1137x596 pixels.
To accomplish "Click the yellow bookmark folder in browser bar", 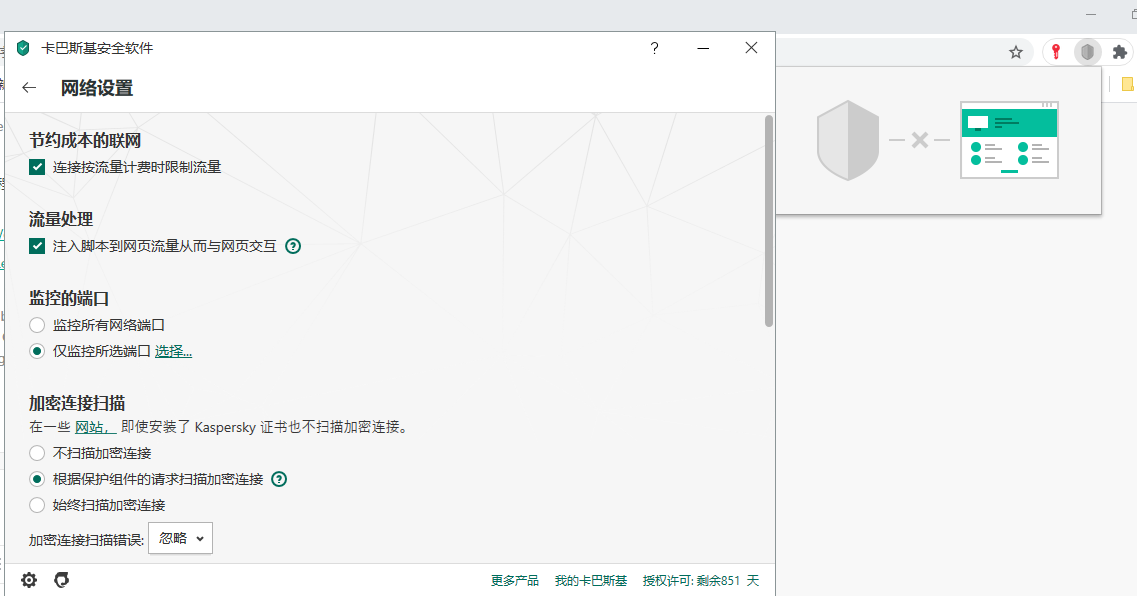I will click(x=1128, y=85).
